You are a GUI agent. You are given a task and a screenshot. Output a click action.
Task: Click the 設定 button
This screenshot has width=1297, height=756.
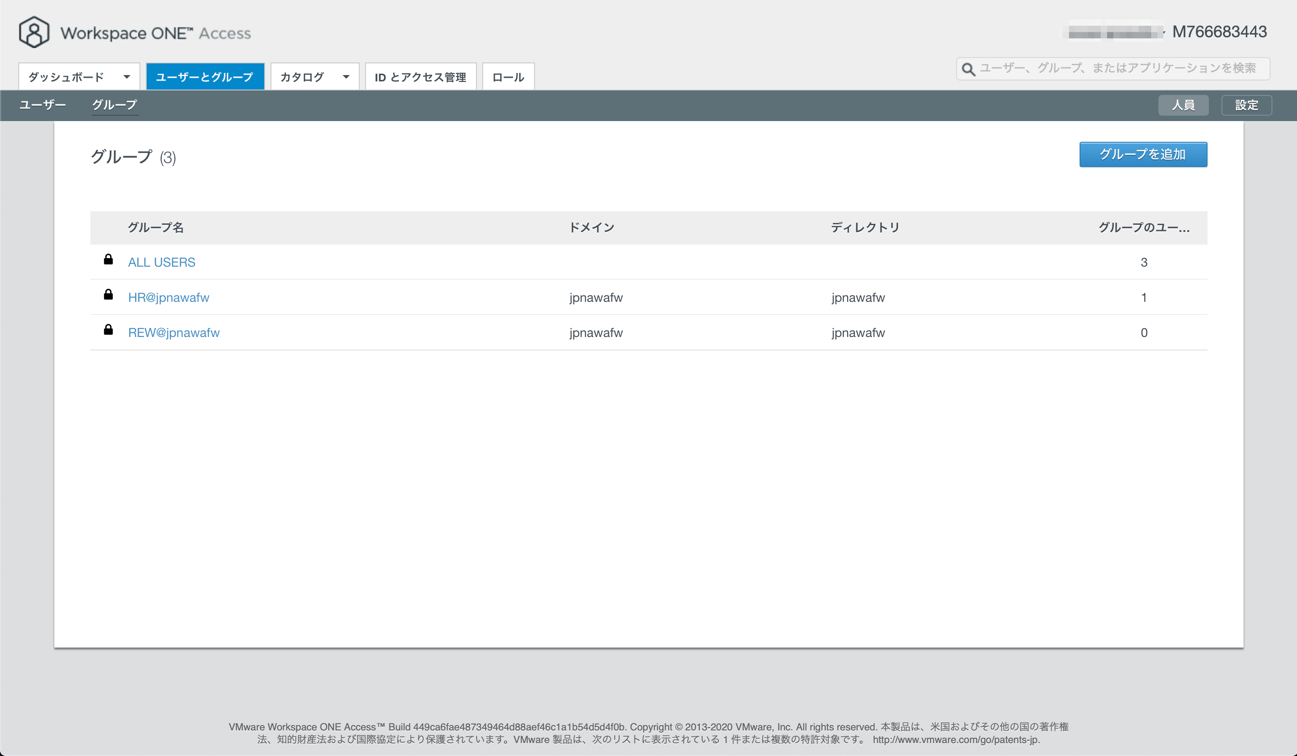click(1246, 105)
